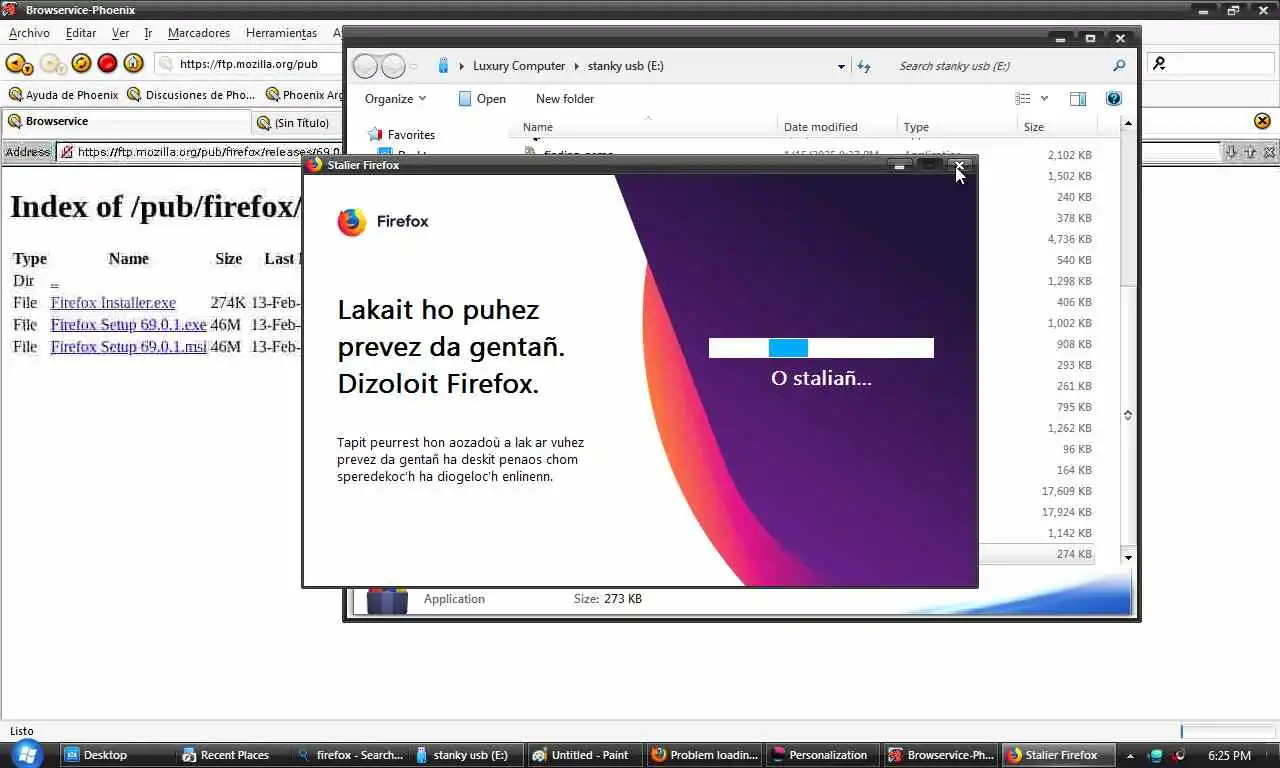This screenshot has height=768, width=1280.
Task: Click Explorer forward navigation button
Action: pyautogui.click(x=393, y=66)
